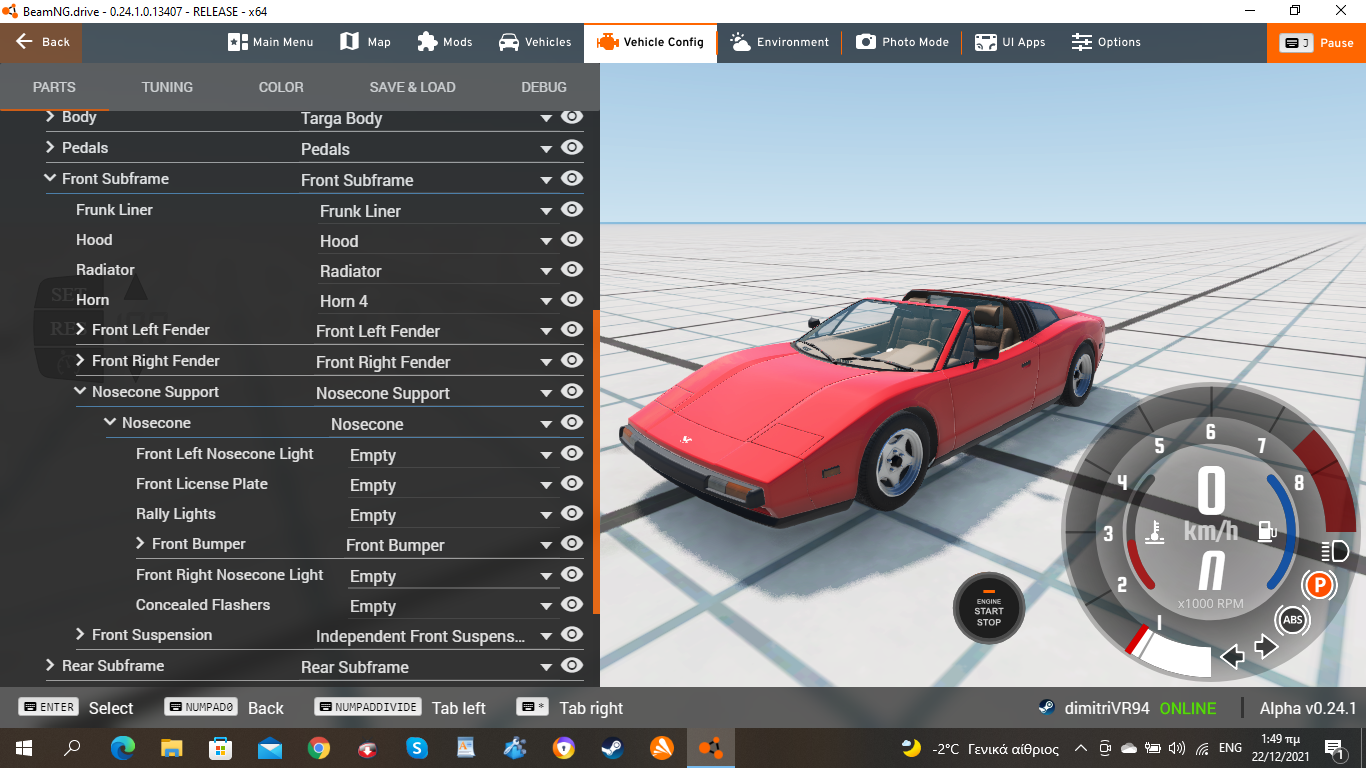The height and width of the screenshot is (768, 1366).
Task: Hide the Radiator part
Action: coord(572,270)
